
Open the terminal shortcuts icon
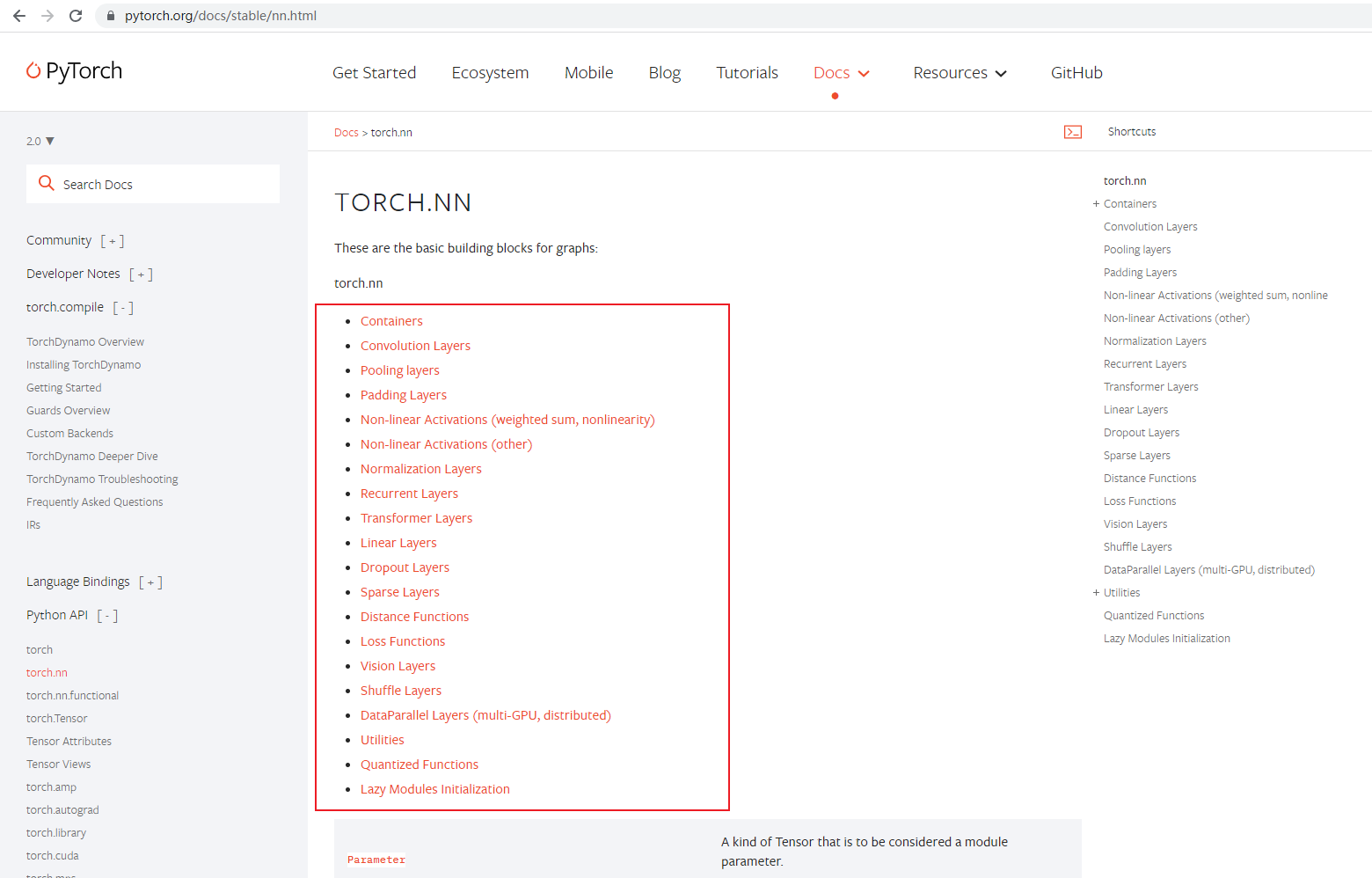pos(1073,132)
